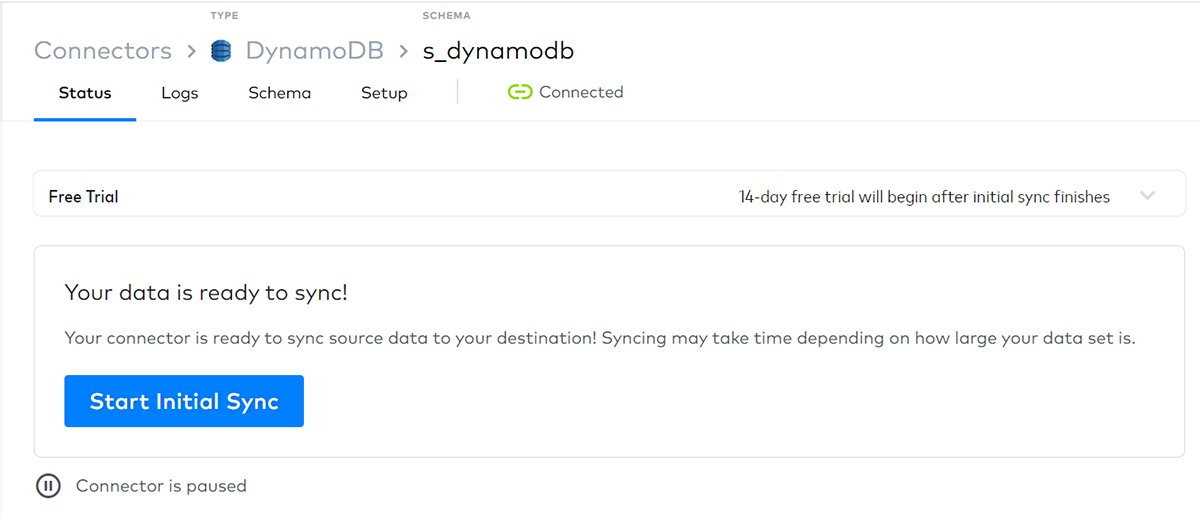Go to the Schema tab
The width and height of the screenshot is (1200, 518).
(280, 93)
